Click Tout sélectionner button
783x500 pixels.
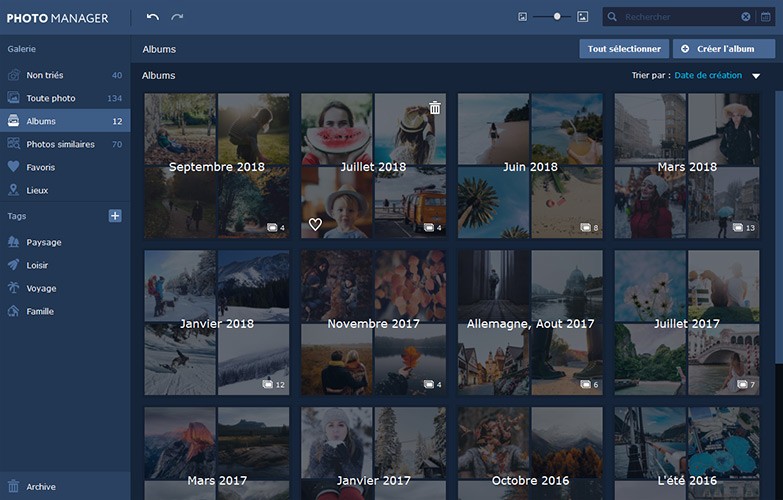coord(624,49)
